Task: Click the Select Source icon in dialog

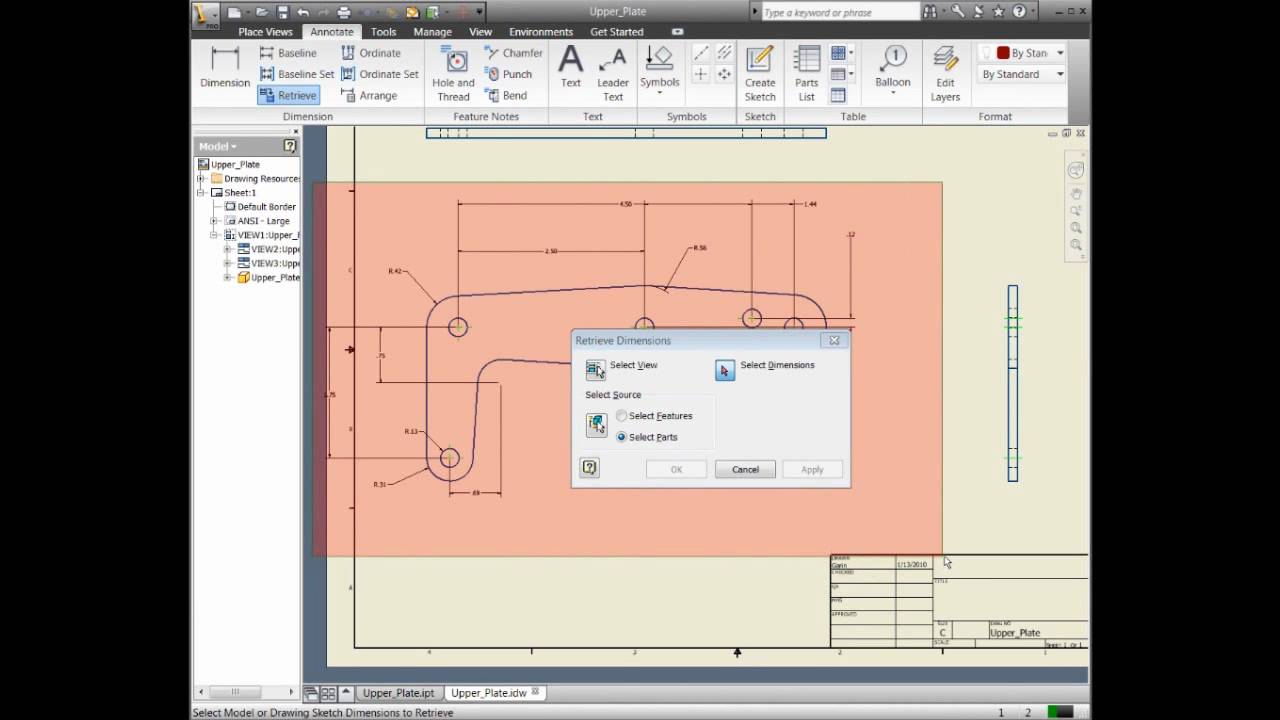Action: (596, 425)
